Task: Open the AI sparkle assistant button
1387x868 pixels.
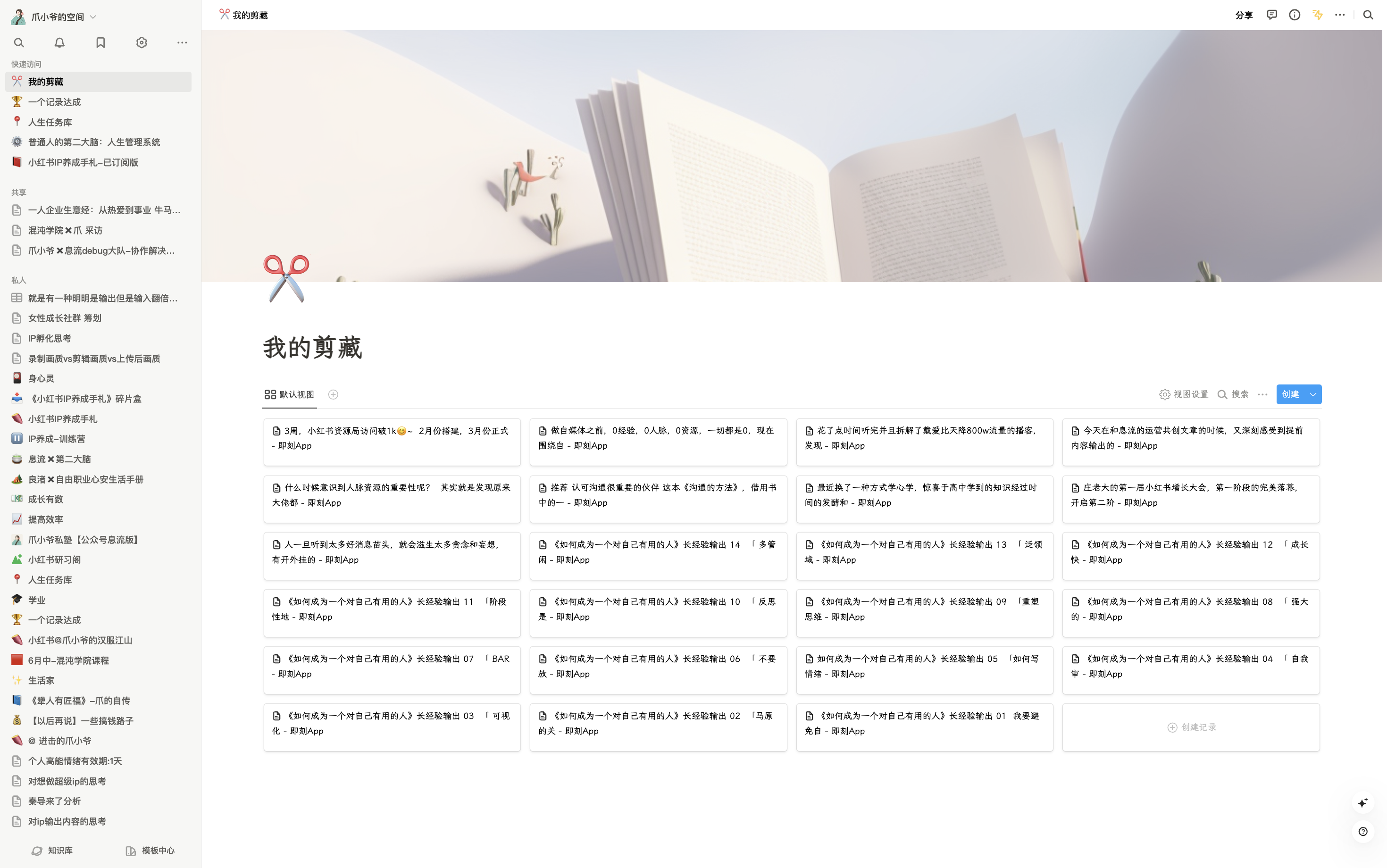Action: (1362, 802)
